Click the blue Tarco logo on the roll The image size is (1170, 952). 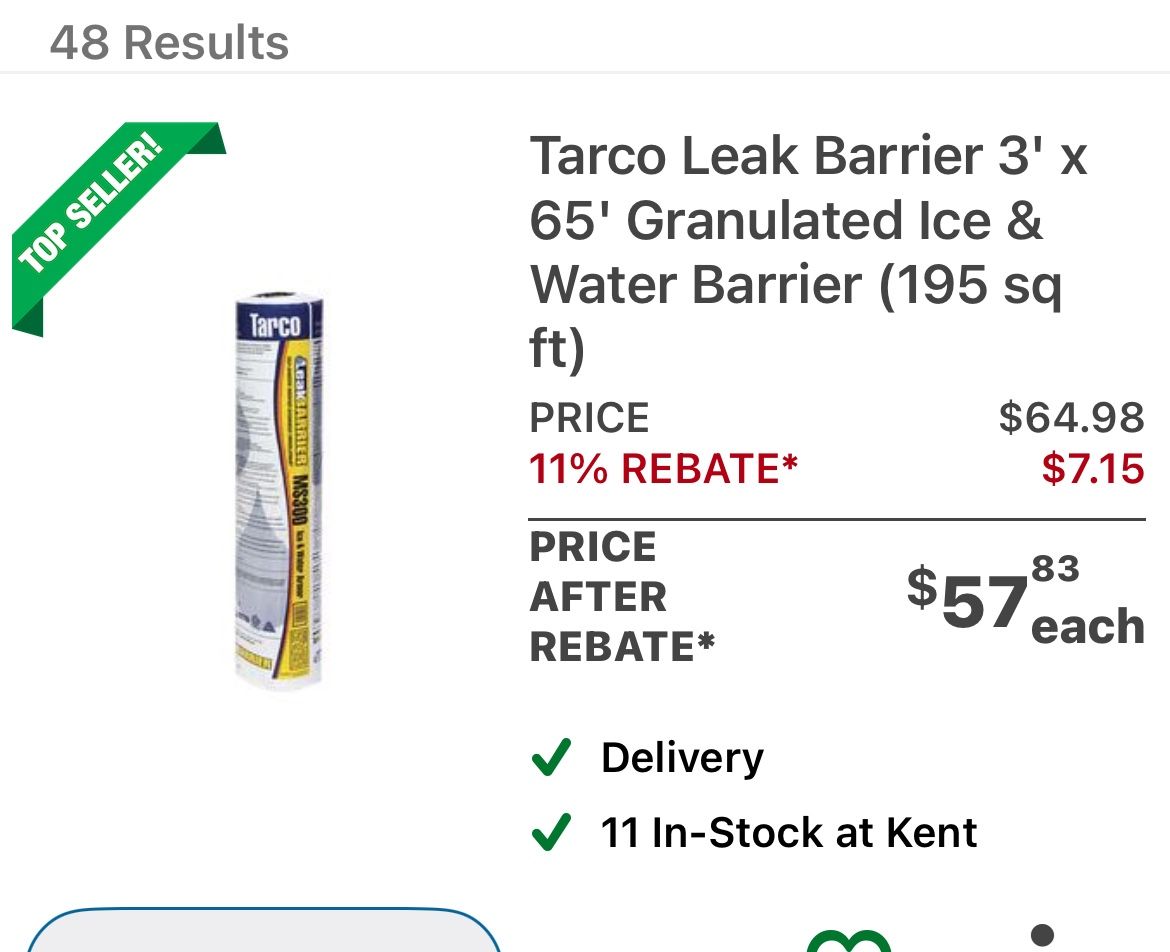point(273,324)
